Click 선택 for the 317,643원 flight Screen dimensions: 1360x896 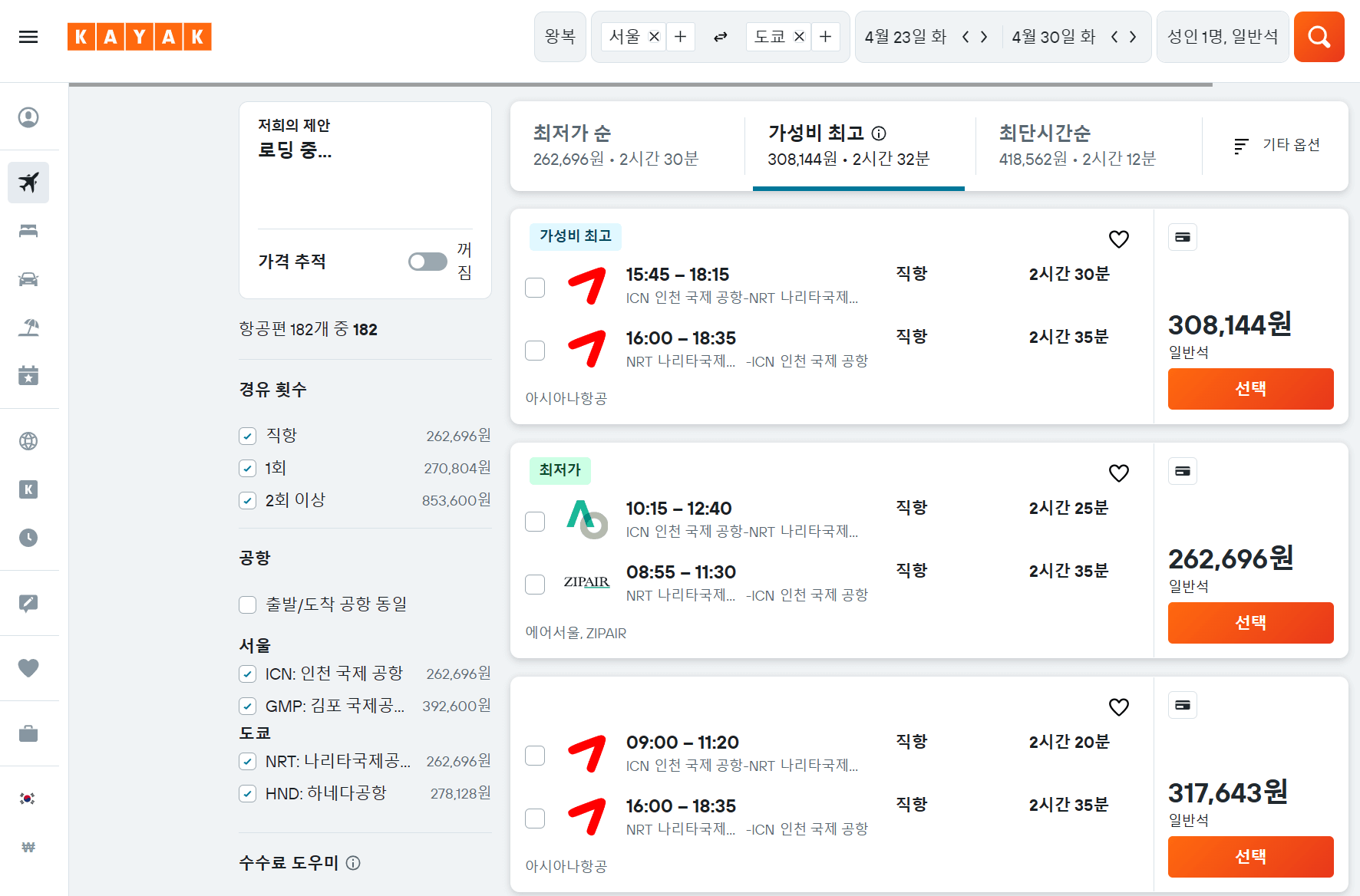coord(1250,857)
